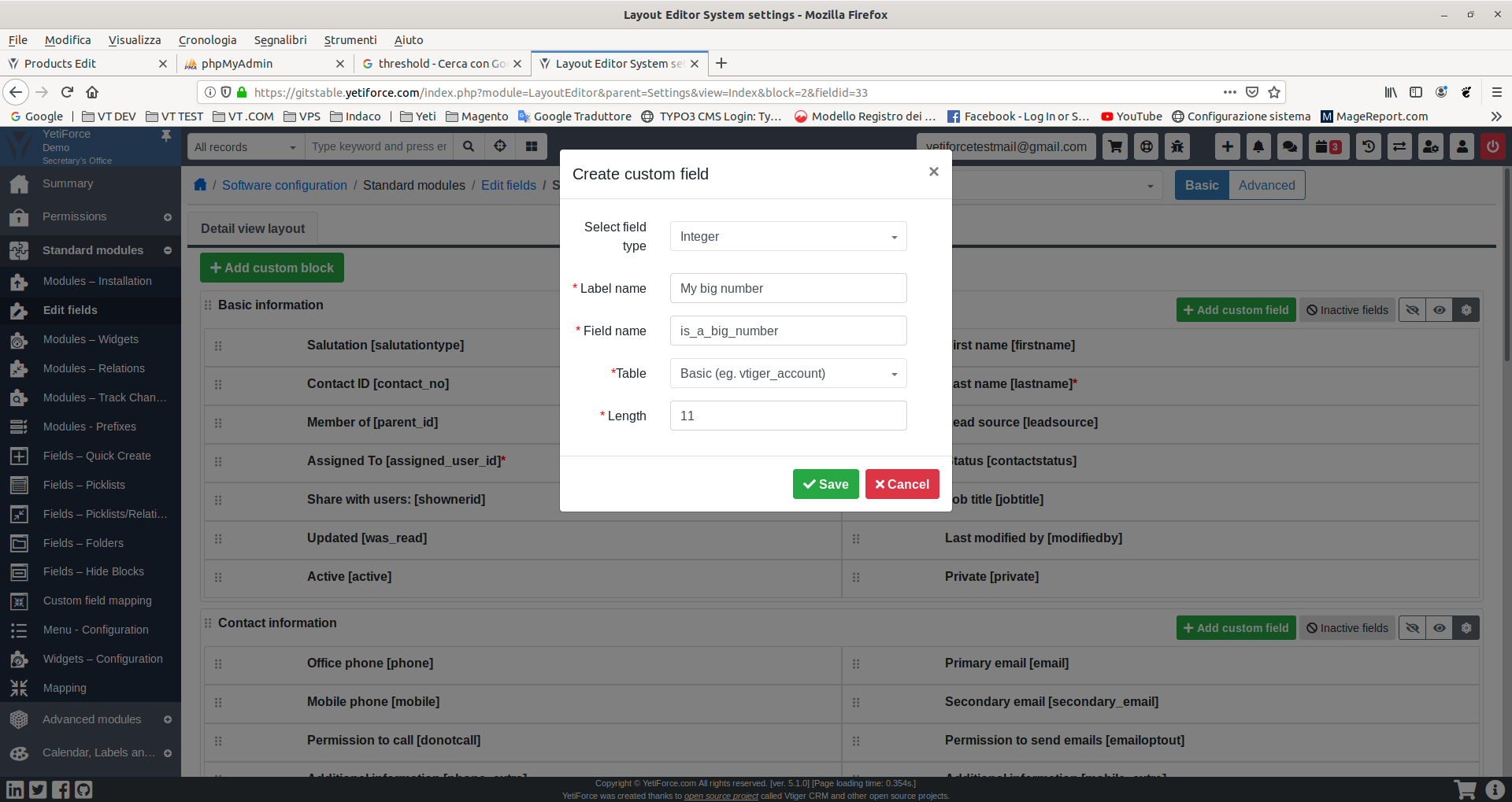The width and height of the screenshot is (1512, 802).
Task: Click the Firefox reload page icon
Action: [68, 92]
